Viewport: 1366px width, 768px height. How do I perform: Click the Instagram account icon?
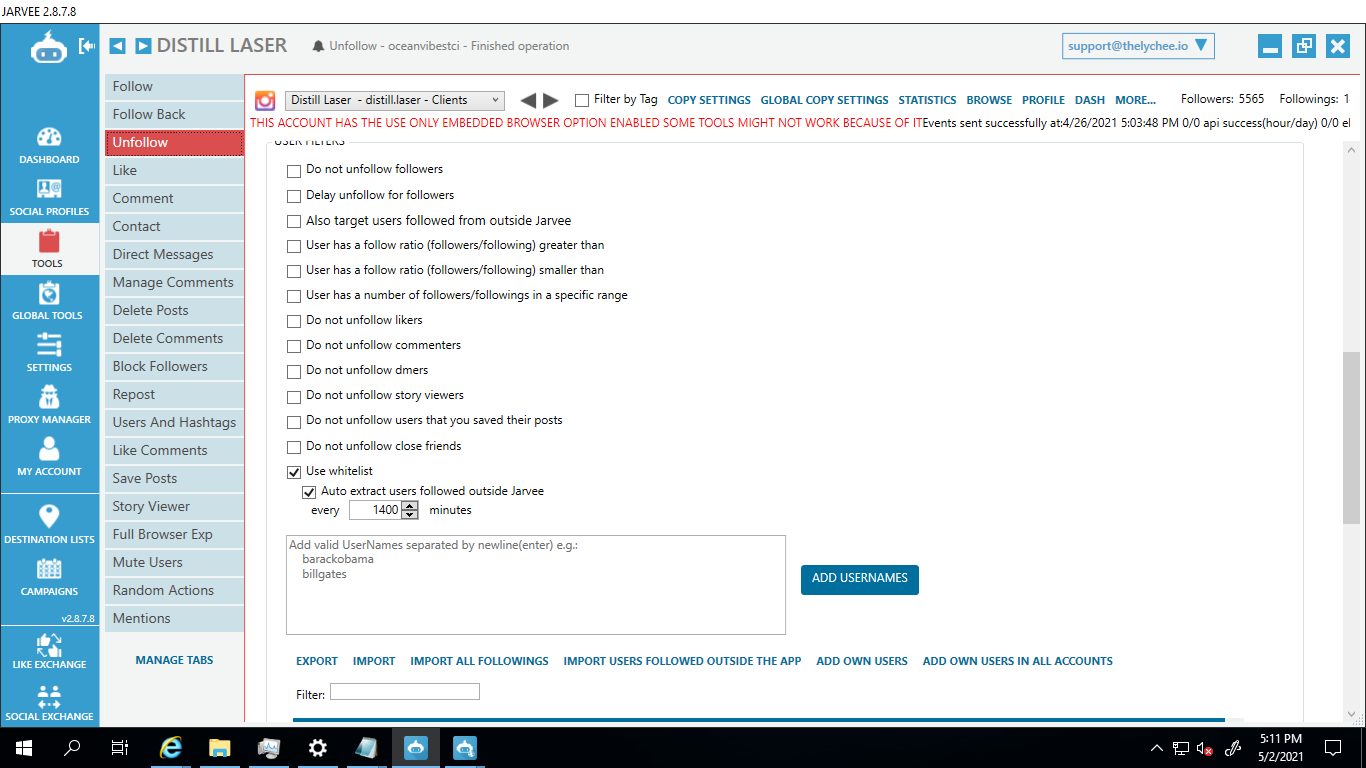click(x=265, y=100)
